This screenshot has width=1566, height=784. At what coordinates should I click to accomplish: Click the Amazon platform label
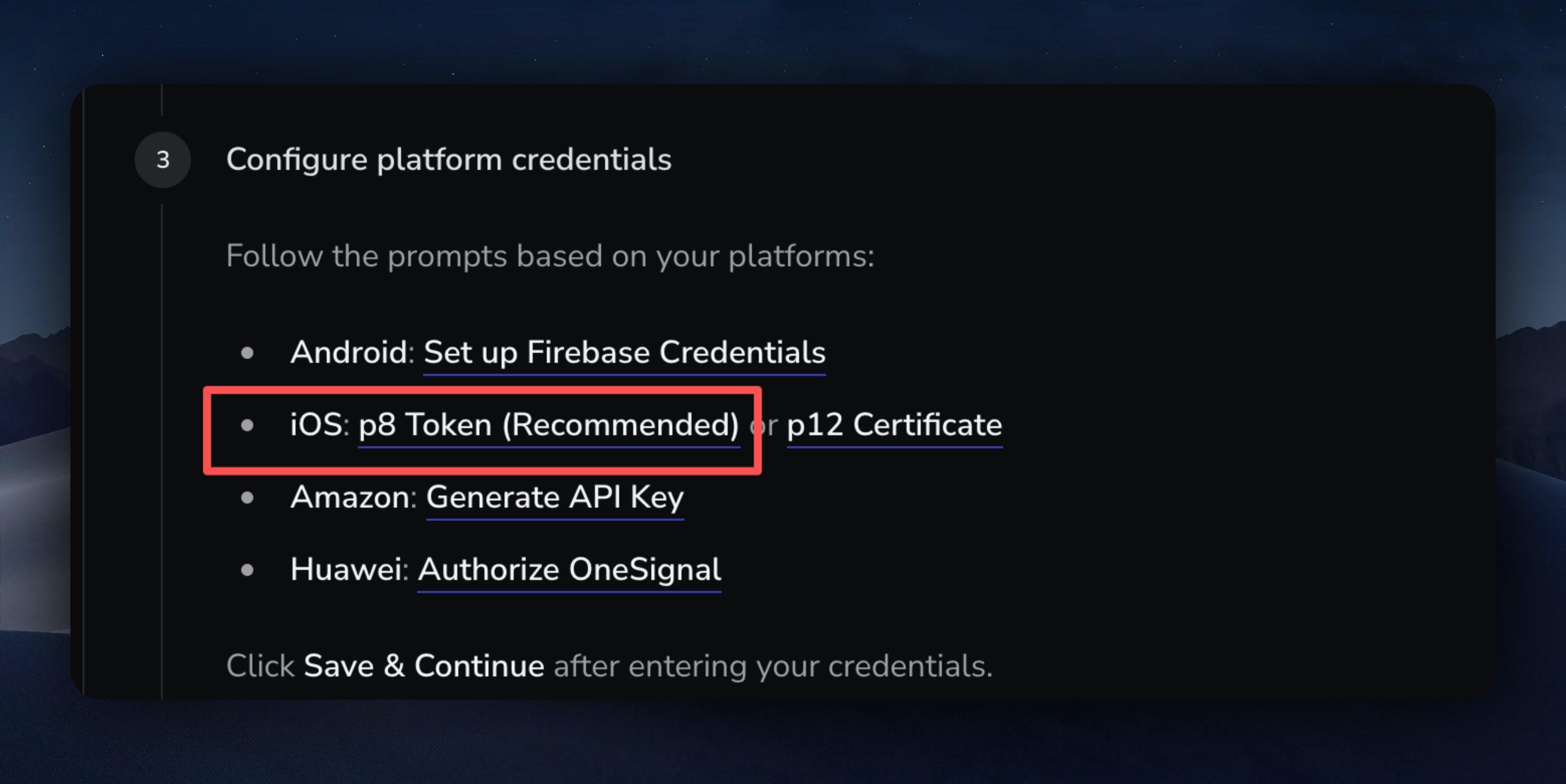350,497
